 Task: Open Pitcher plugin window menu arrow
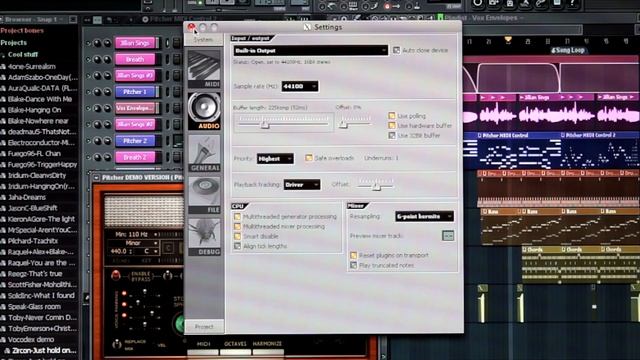[96, 178]
